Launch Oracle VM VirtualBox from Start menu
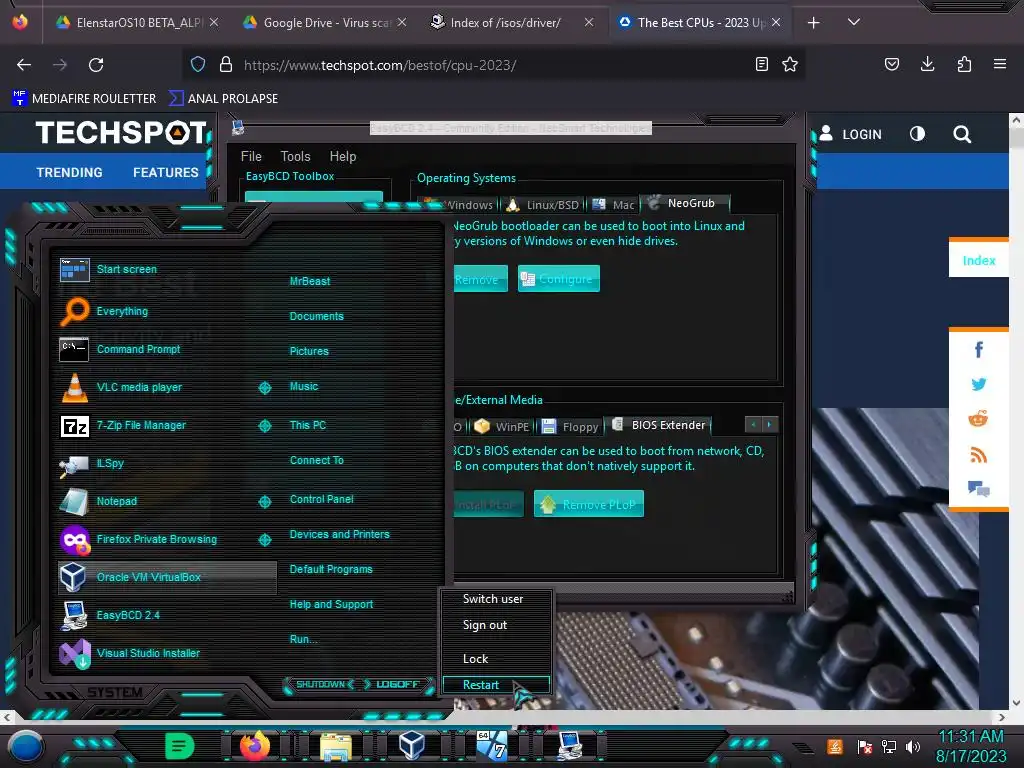This screenshot has height=768, width=1024. click(x=167, y=577)
